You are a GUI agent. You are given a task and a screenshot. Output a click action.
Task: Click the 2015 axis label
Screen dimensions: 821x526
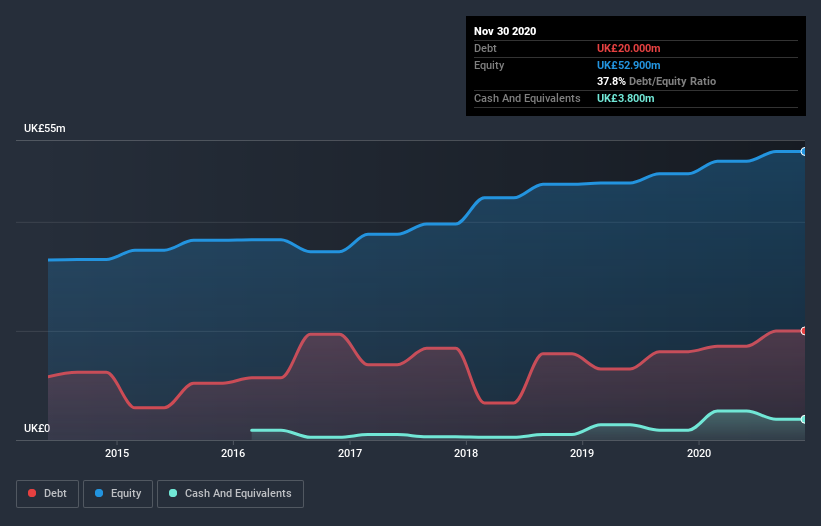pos(117,453)
